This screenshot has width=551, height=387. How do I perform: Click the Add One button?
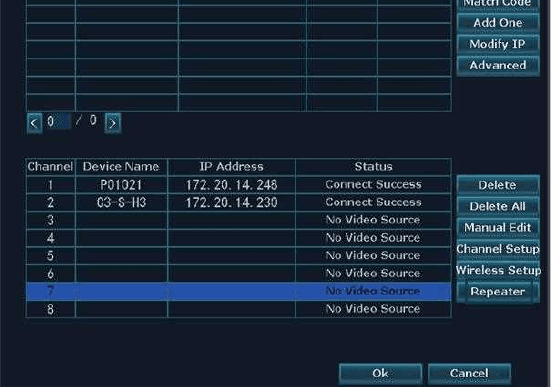(498, 23)
